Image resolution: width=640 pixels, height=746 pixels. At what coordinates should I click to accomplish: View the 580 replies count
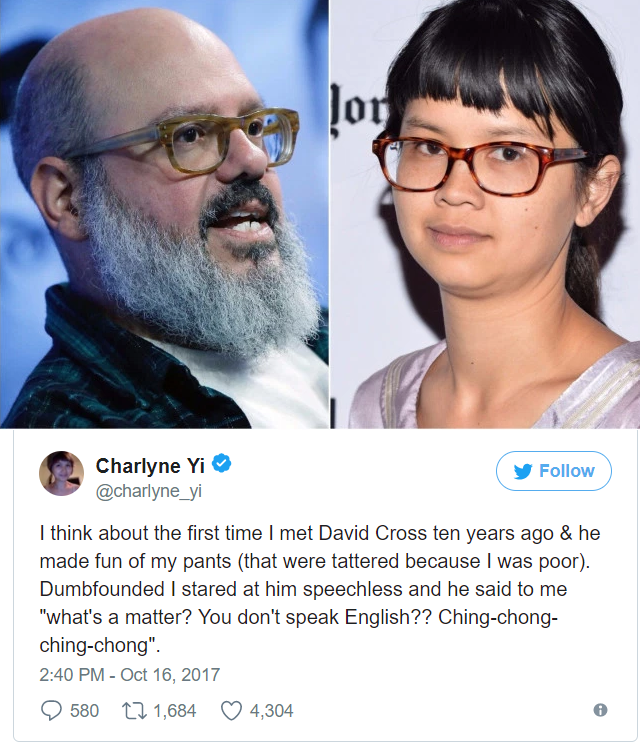(84, 711)
